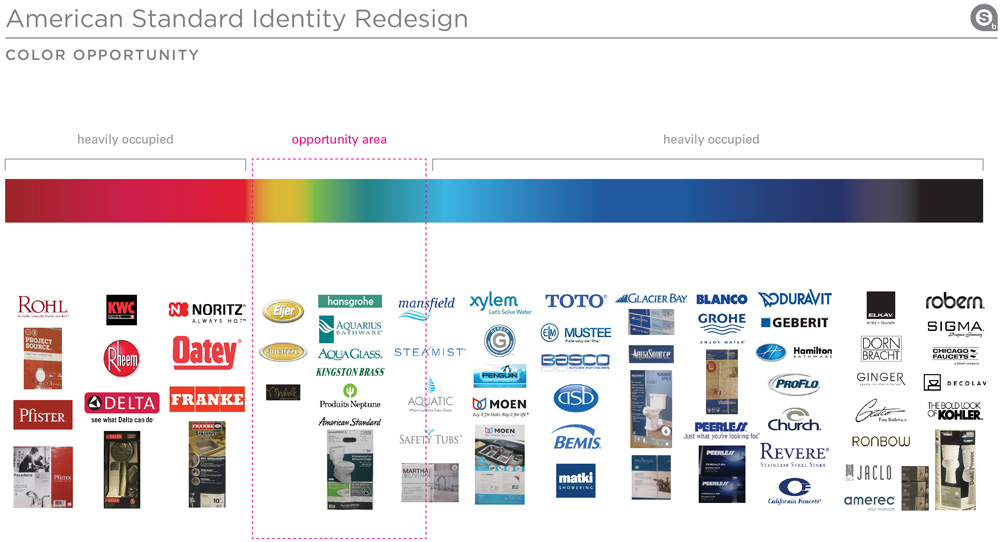Select the Ronbow logo
The image size is (1000, 542).
point(881,441)
